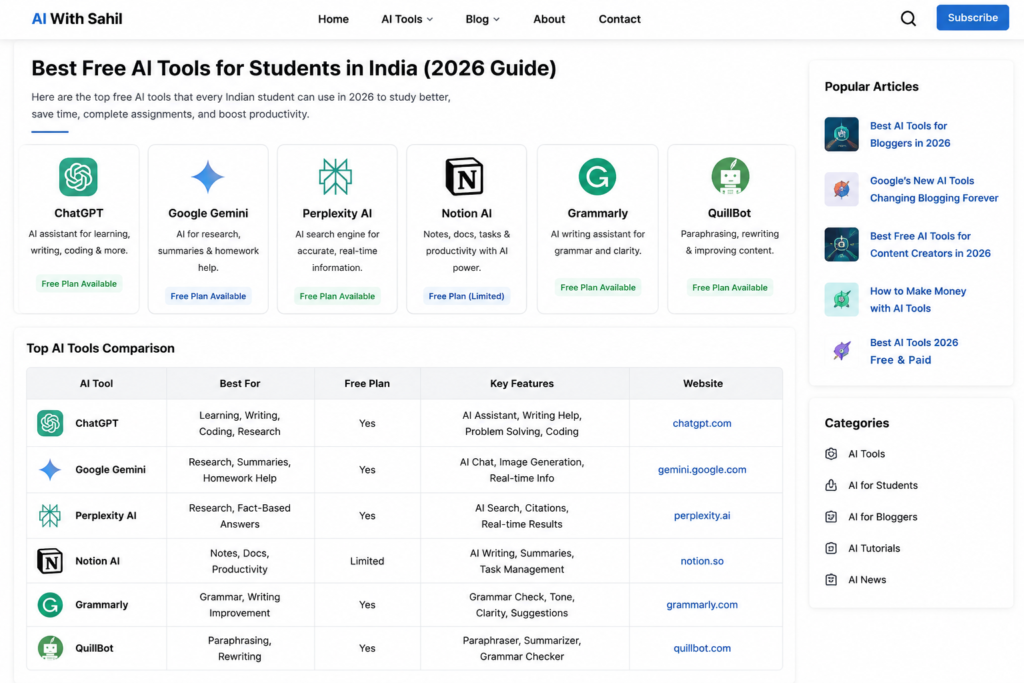The image size is (1024, 683).
Task: Click the Google Gemini star icon card
Action: click(208, 177)
